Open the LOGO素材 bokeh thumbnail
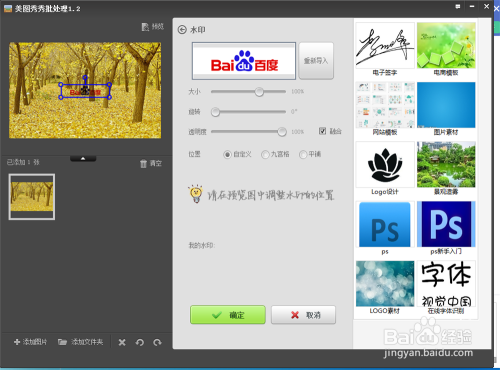The image size is (500, 370). (385, 284)
